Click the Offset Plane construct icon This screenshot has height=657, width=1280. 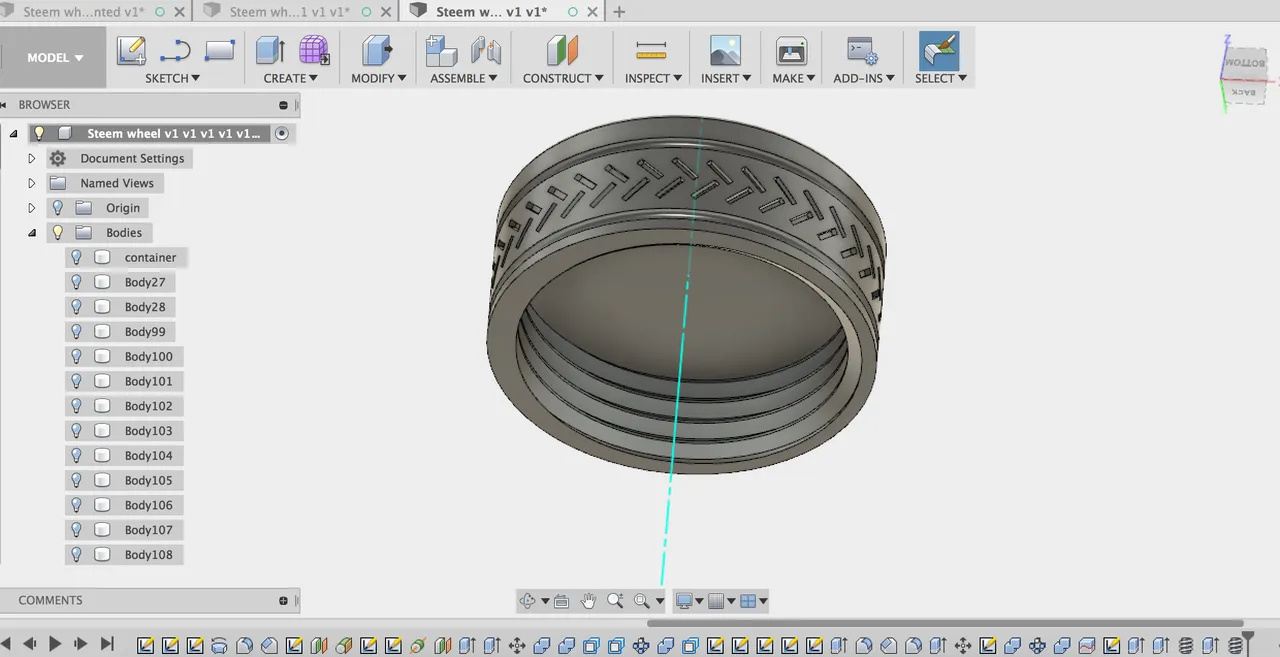click(562, 50)
